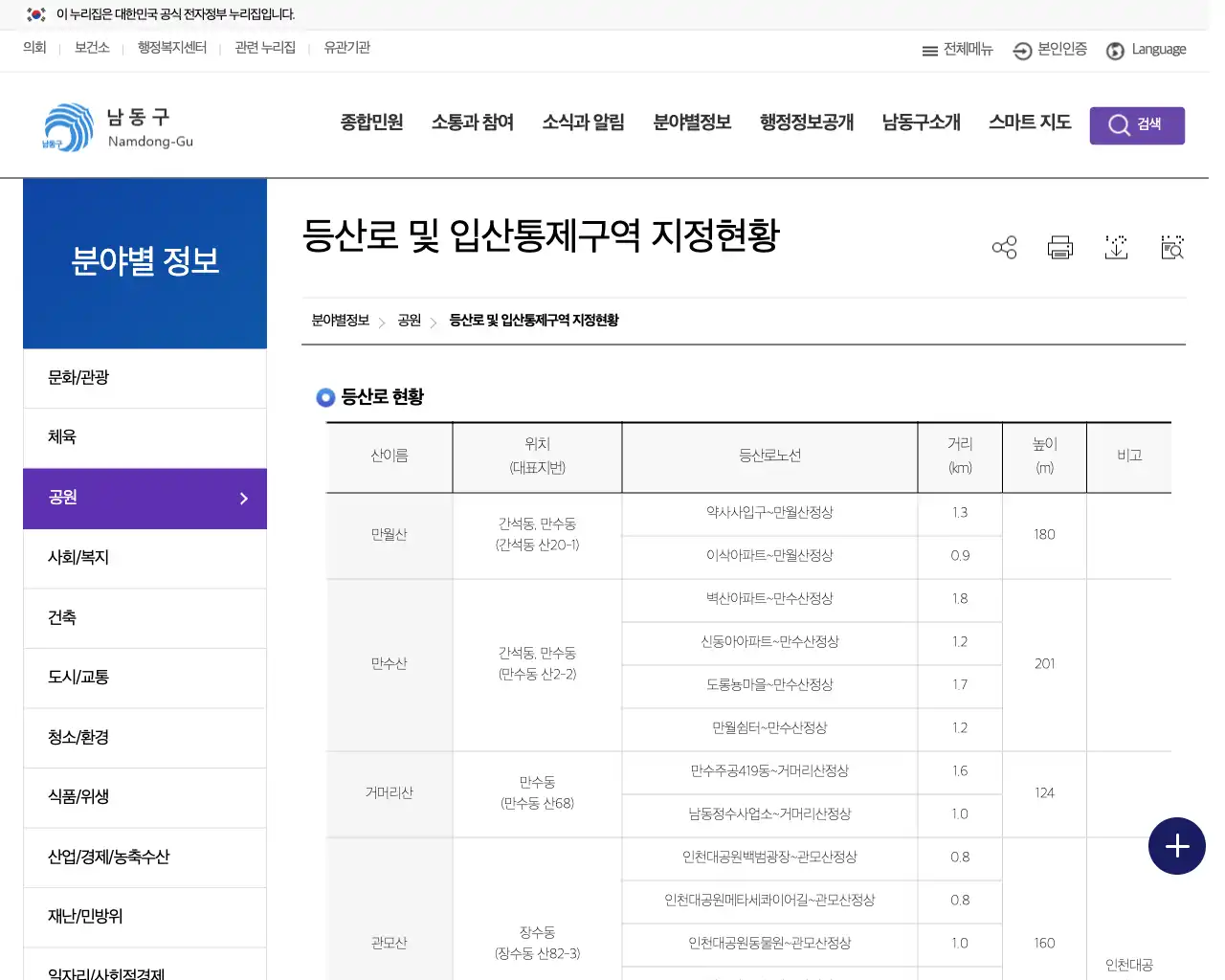This screenshot has width=1225, height=980.
Task: Select 남동구소개 from the navigation bar
Action: point(920,122)
